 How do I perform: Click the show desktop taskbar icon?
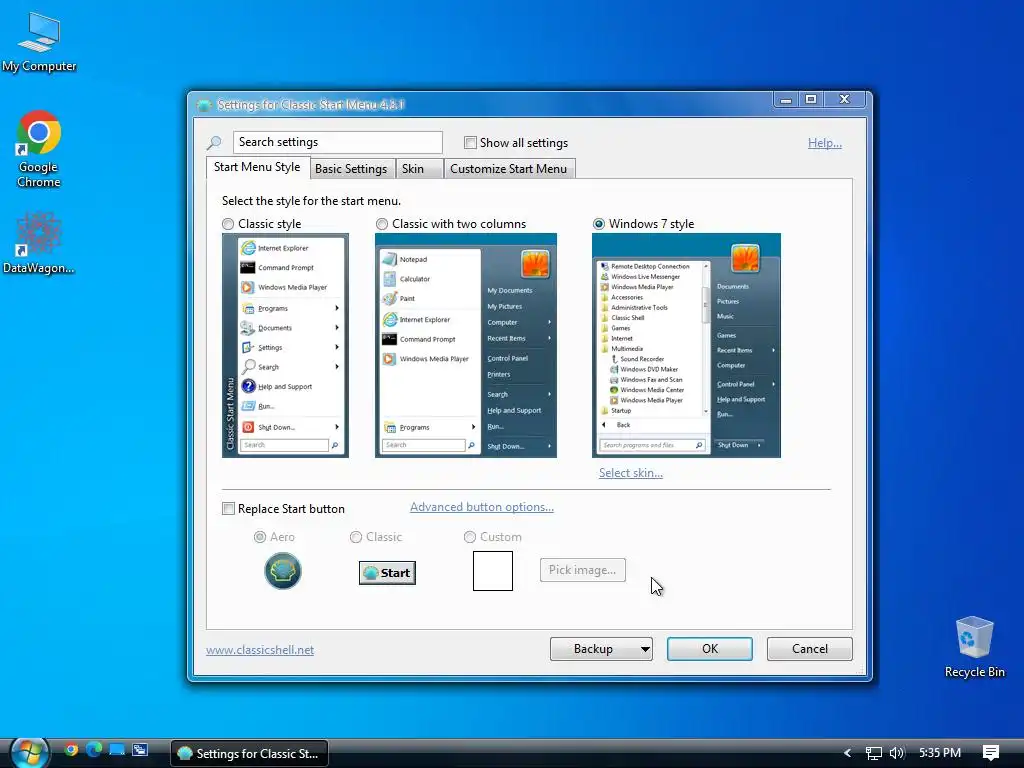pos(117,750)
